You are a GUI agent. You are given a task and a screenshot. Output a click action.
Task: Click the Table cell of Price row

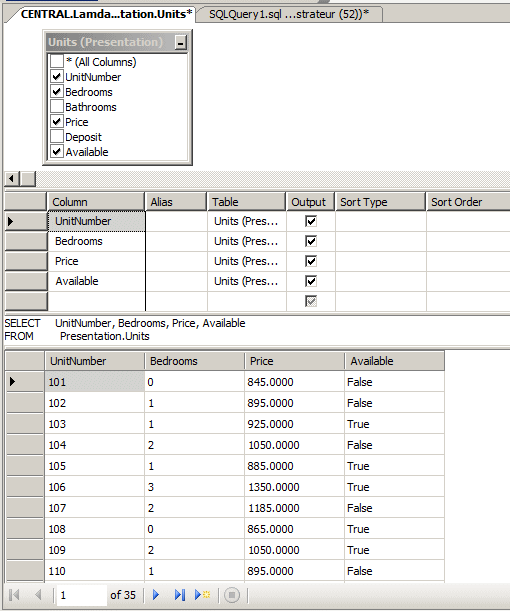(247, 261)
